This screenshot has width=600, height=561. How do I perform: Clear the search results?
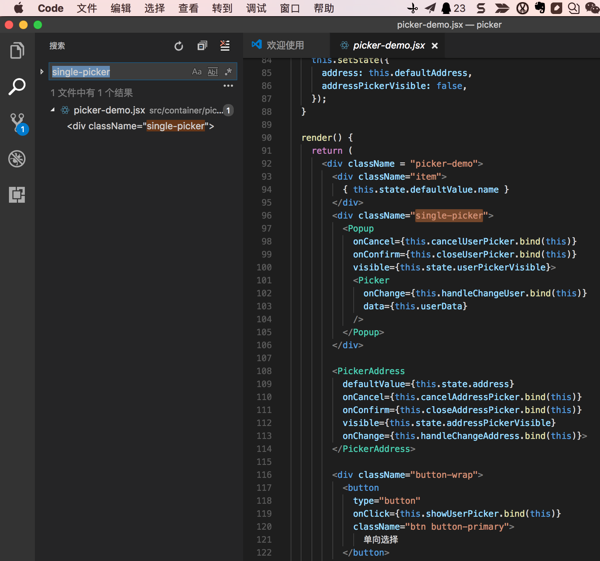(225, 46)
